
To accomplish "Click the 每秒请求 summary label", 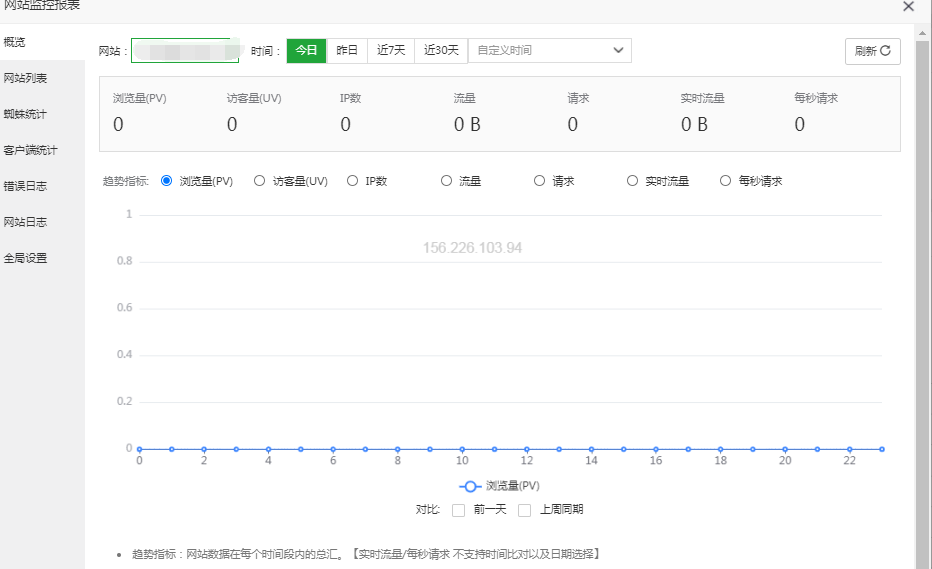I will [x=816, y=98].
